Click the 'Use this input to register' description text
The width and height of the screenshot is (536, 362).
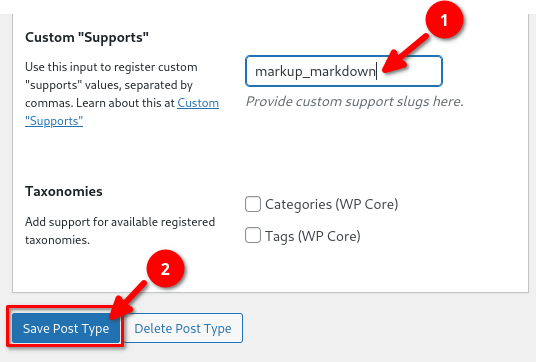111,67
